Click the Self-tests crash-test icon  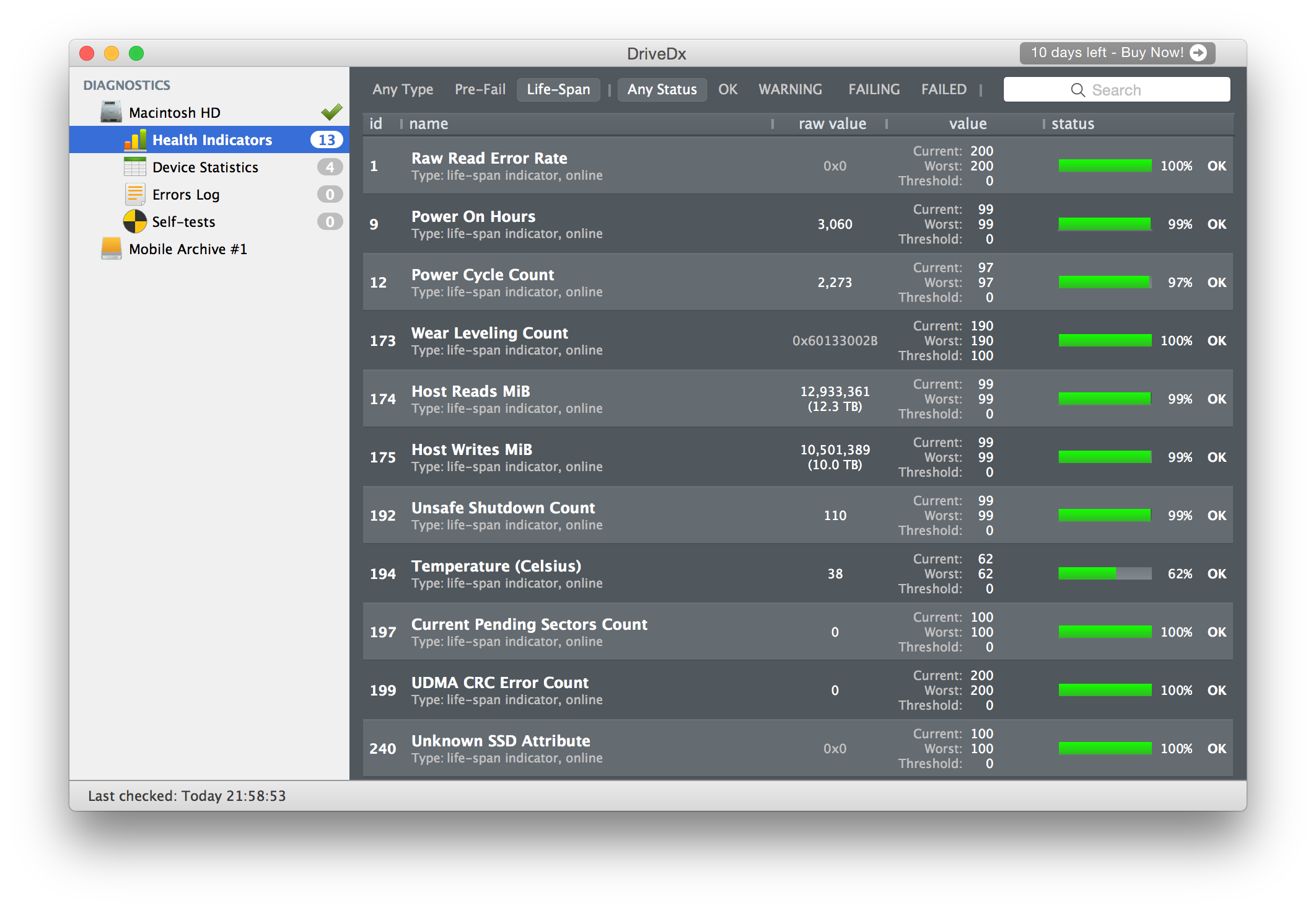click(x=135, y=221)
